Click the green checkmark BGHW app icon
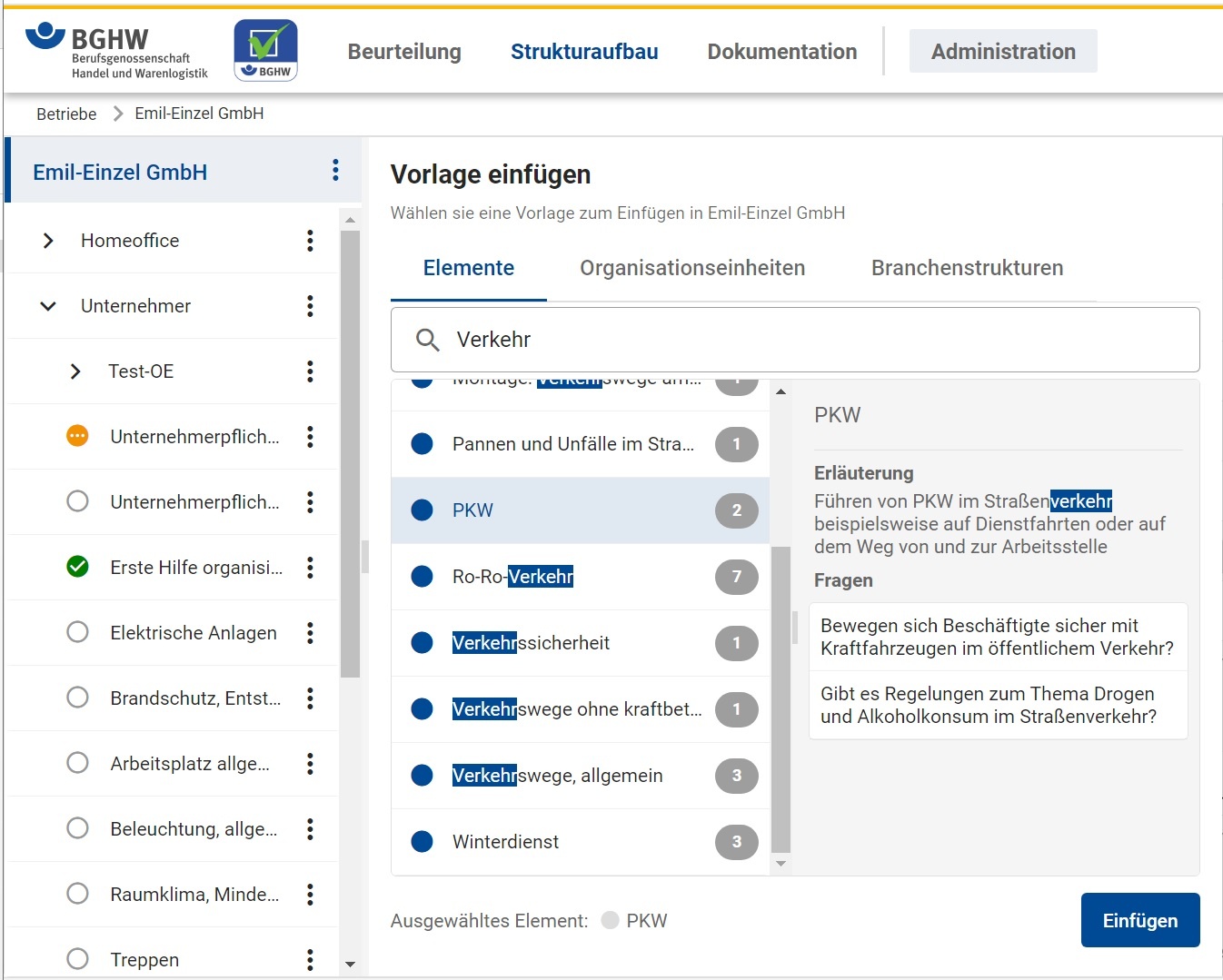Image resolution: width=1223 pixels, height=980 pixels. 265,51
